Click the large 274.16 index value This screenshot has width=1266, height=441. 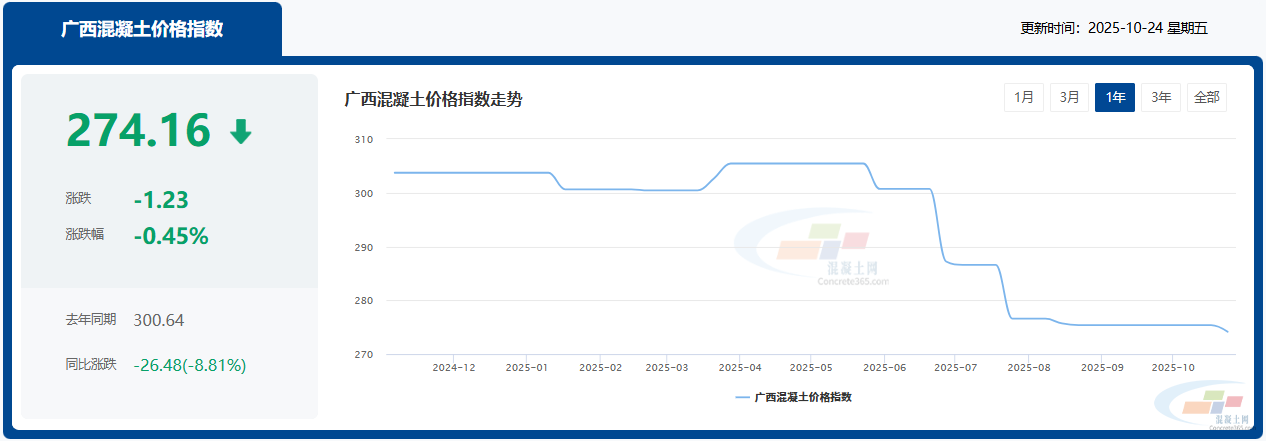(x=139, y=130)
